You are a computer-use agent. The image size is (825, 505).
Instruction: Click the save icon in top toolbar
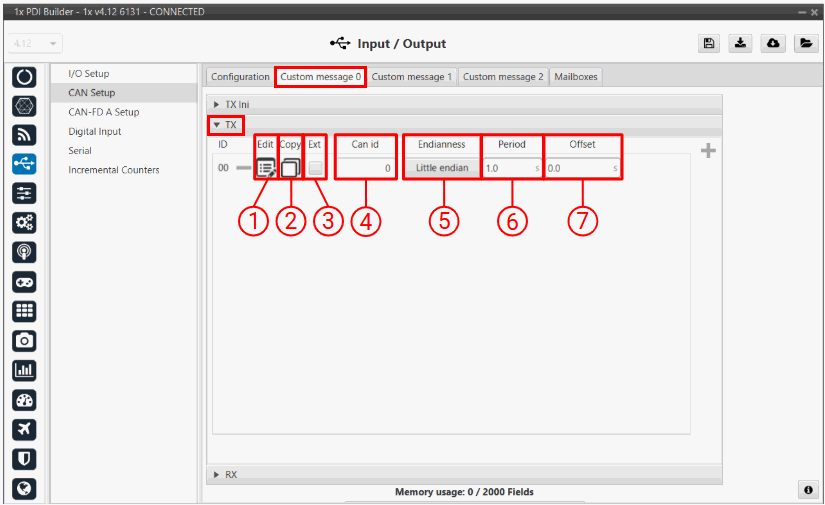(709, 44)
